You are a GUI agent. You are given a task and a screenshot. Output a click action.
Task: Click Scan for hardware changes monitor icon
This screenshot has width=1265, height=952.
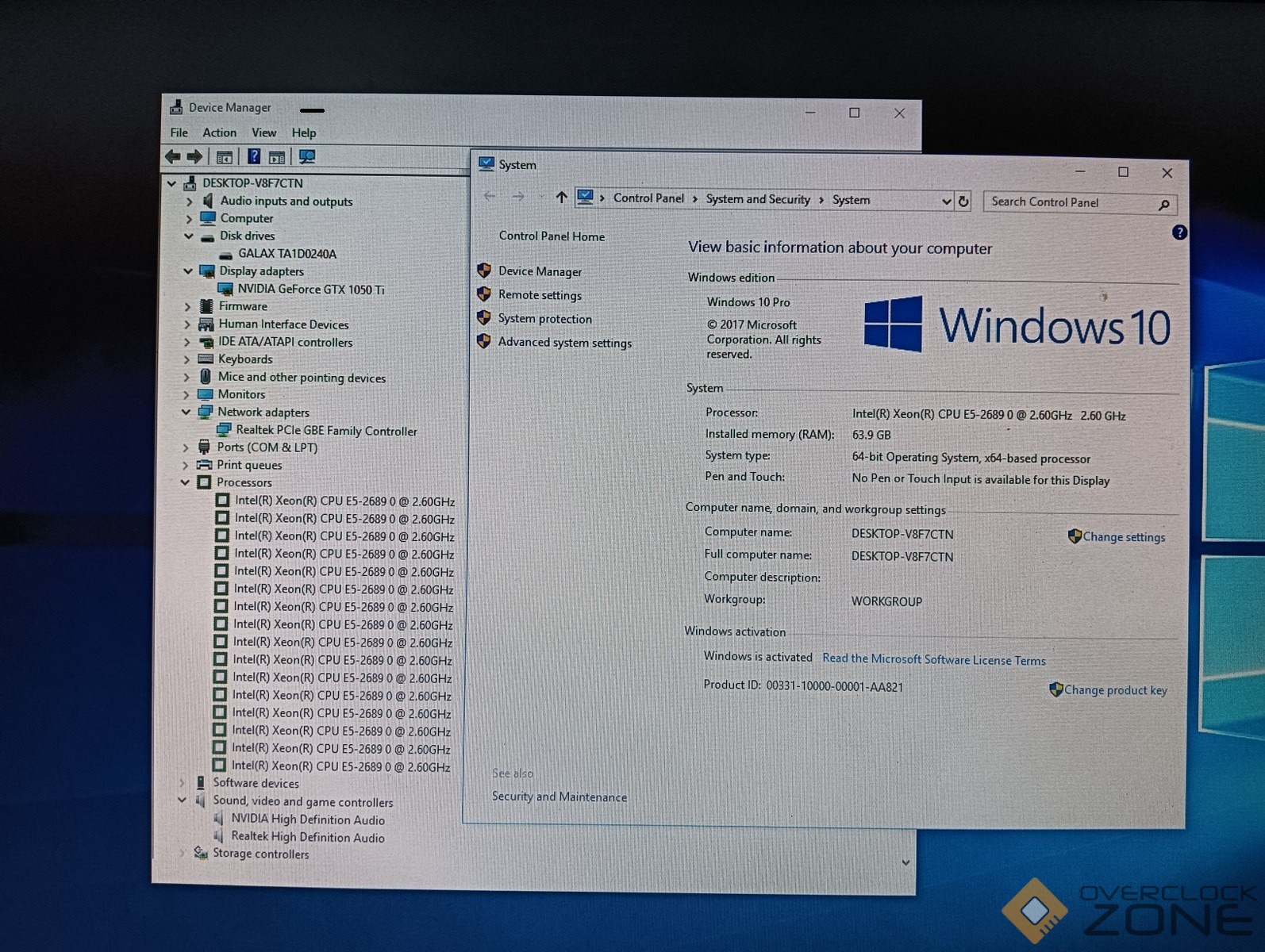point(307,157)
